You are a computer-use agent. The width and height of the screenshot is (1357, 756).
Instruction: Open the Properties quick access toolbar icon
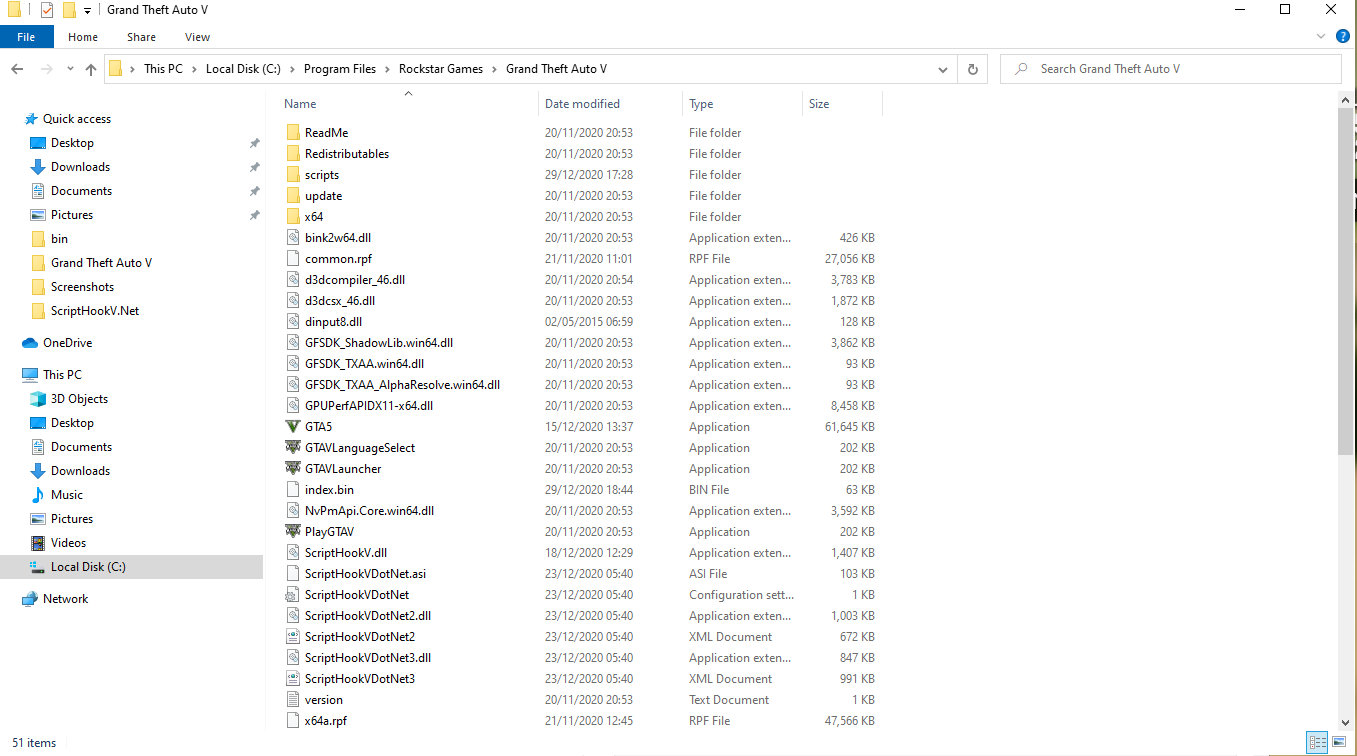tap(46, 10)
